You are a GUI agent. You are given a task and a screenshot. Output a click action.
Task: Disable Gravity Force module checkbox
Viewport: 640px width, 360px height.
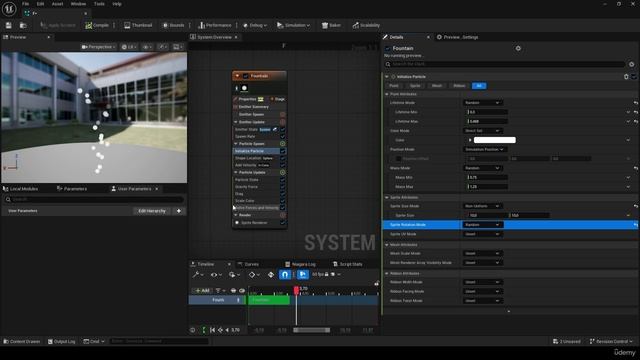coord(282,187)
